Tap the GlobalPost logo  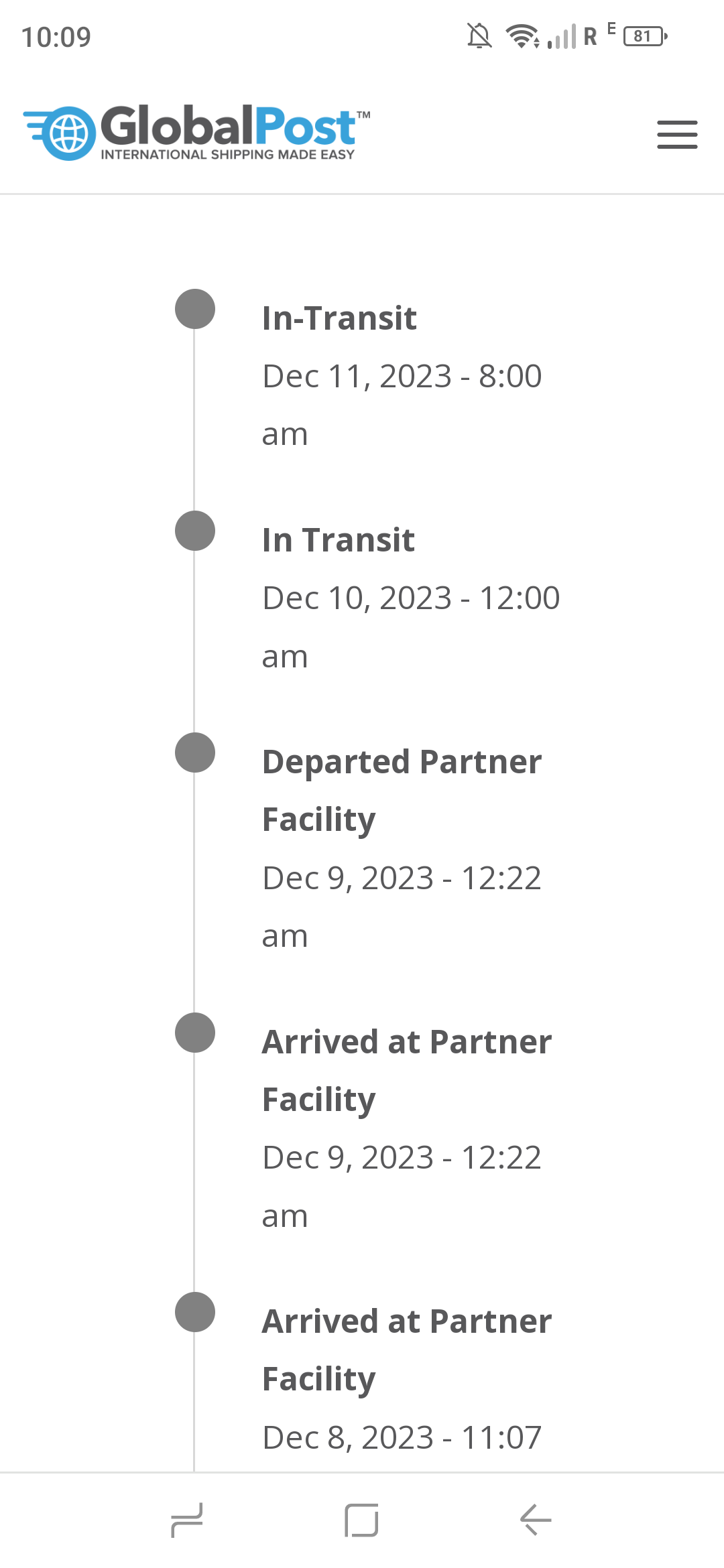click(196, 133)
